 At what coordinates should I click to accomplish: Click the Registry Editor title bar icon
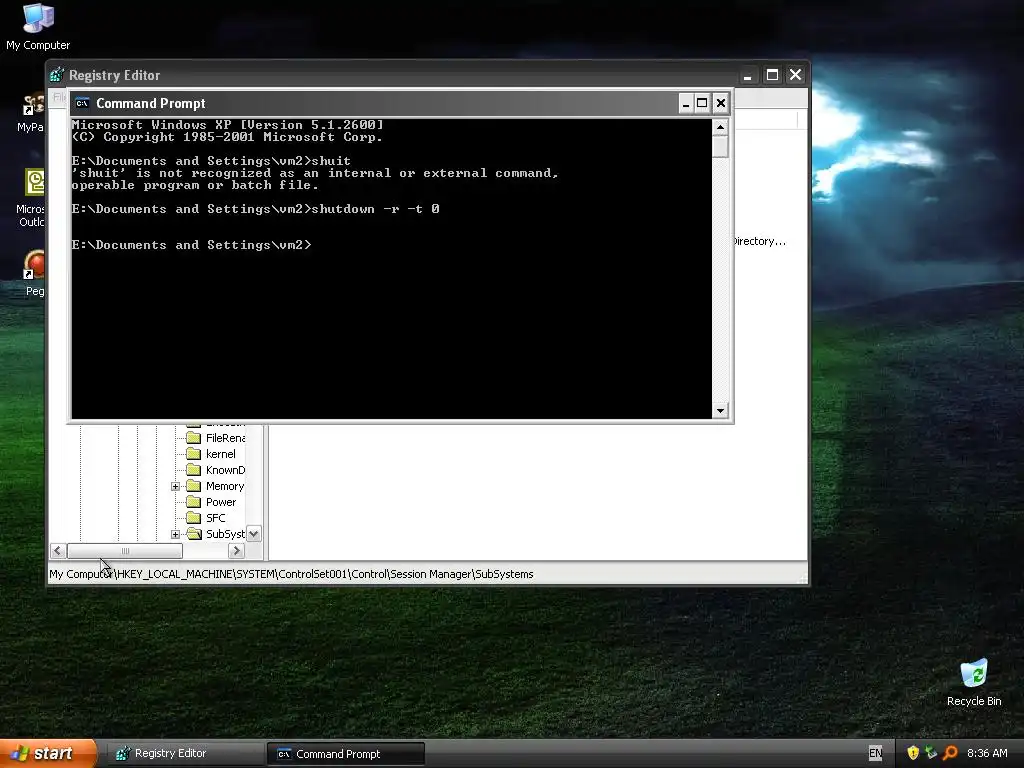coord(57,75)
